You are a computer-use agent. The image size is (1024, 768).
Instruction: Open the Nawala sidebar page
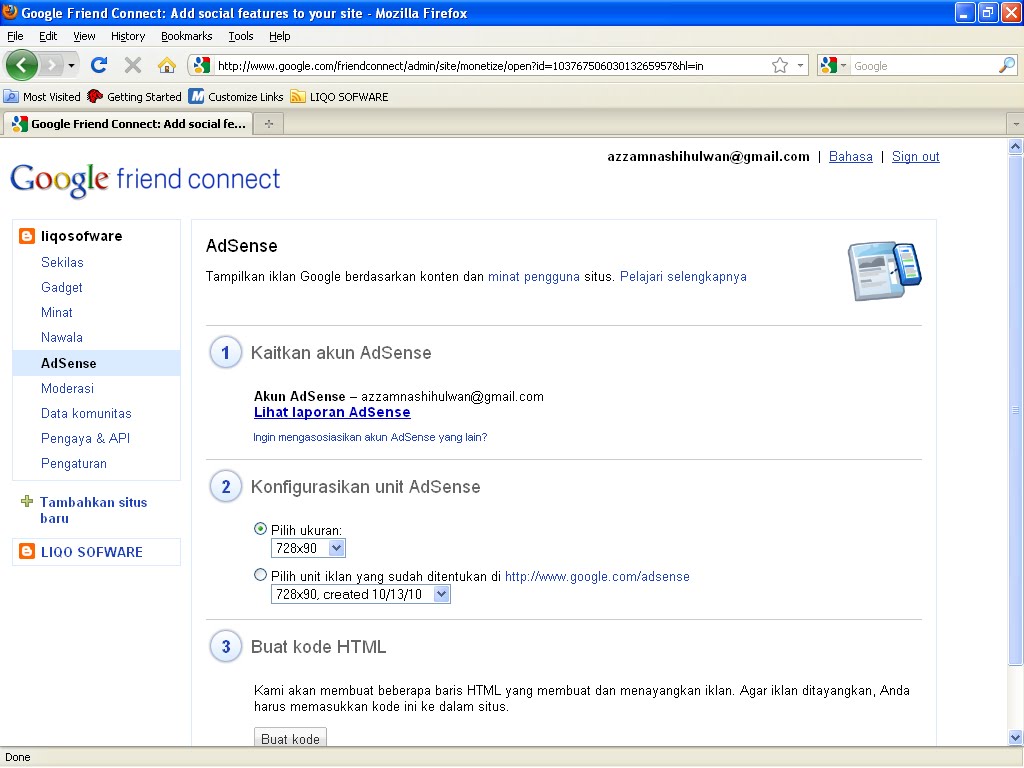pos(62,337)
